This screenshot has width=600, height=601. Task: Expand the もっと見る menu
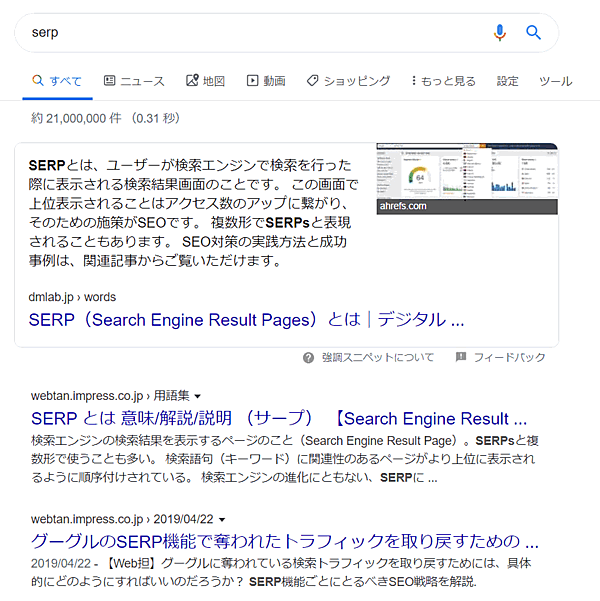(444, 81)
